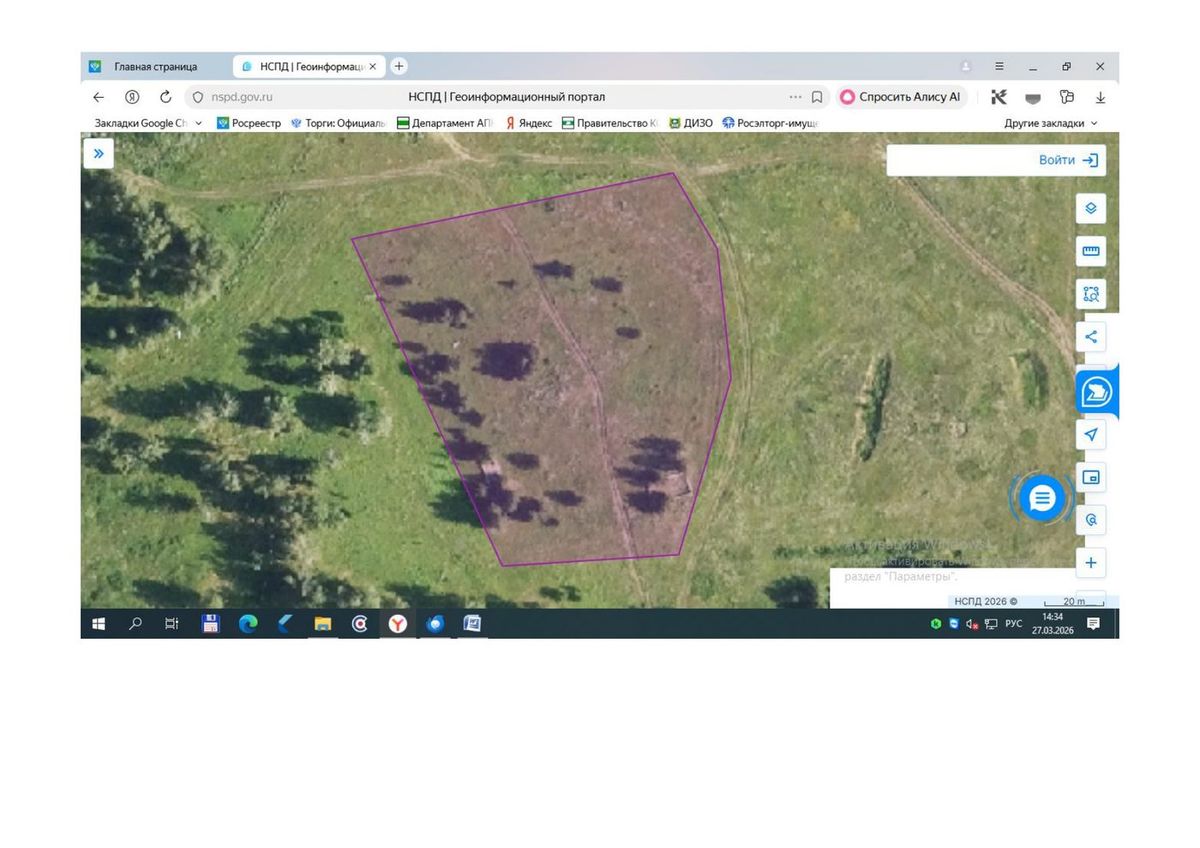Open the browser hamburger menu
Screen dimensions: 1200x848
point(999,66)
